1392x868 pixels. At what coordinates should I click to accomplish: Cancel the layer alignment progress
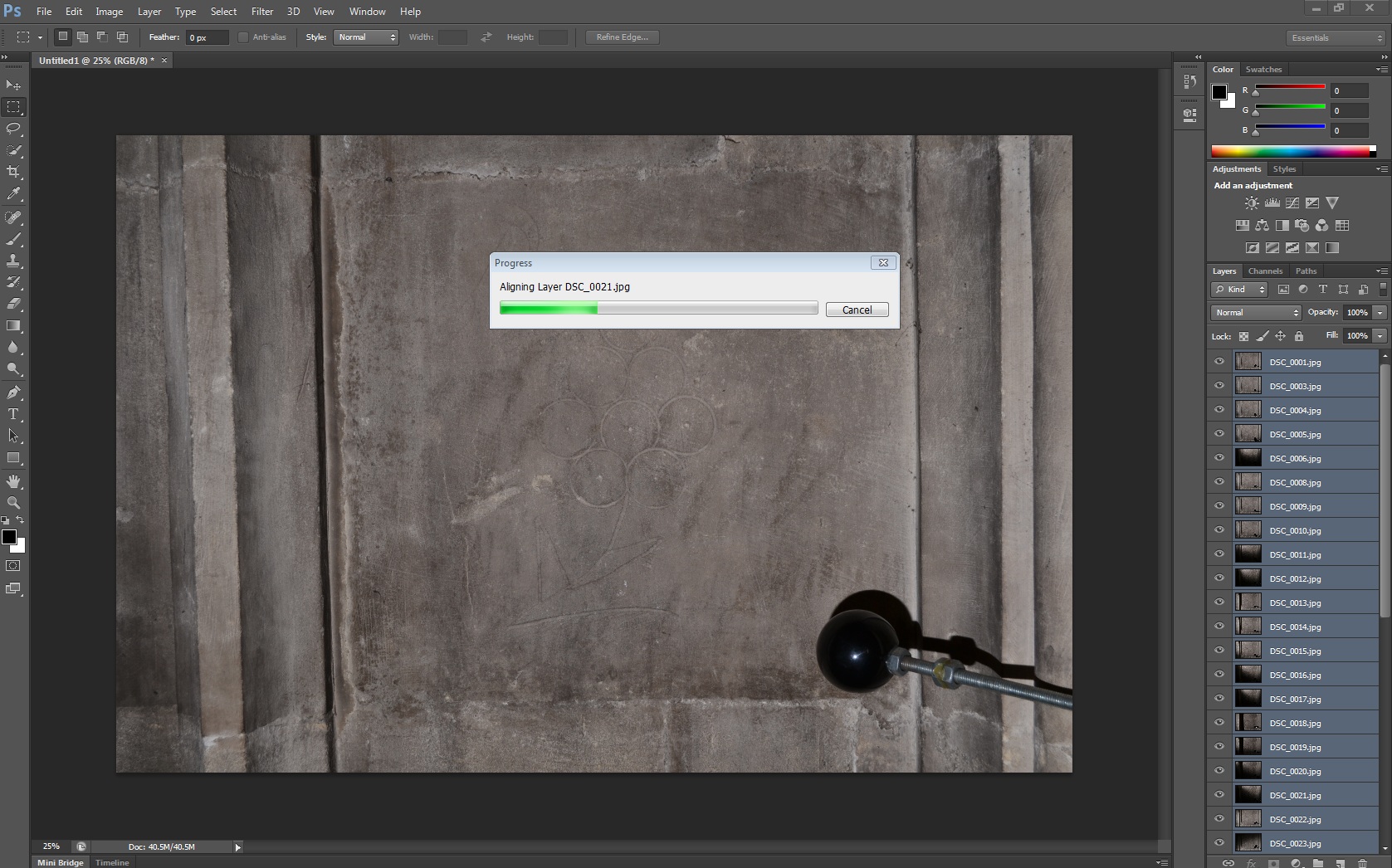857,310
